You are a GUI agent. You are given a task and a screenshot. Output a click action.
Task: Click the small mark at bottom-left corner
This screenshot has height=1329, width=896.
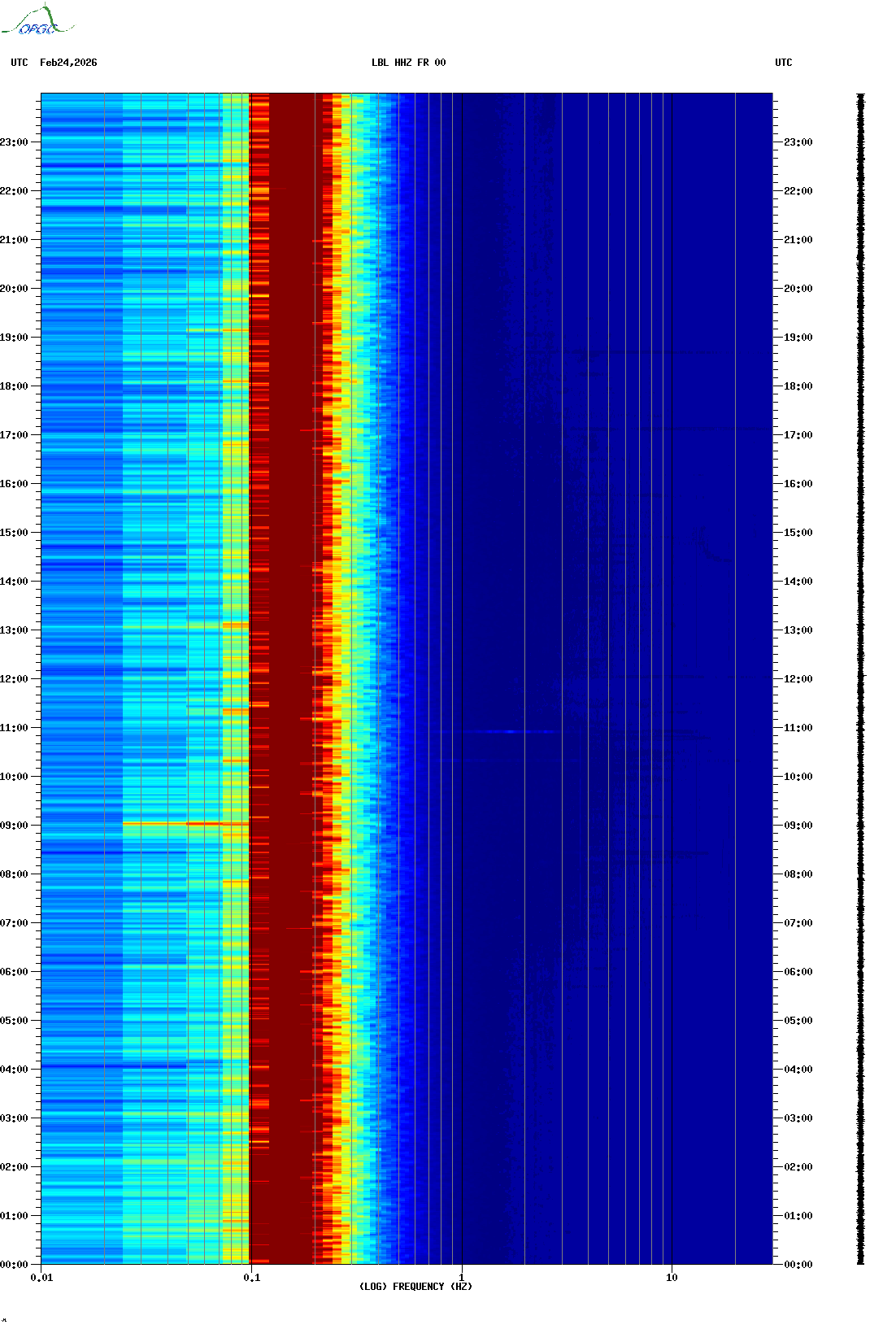point(4,1320)
